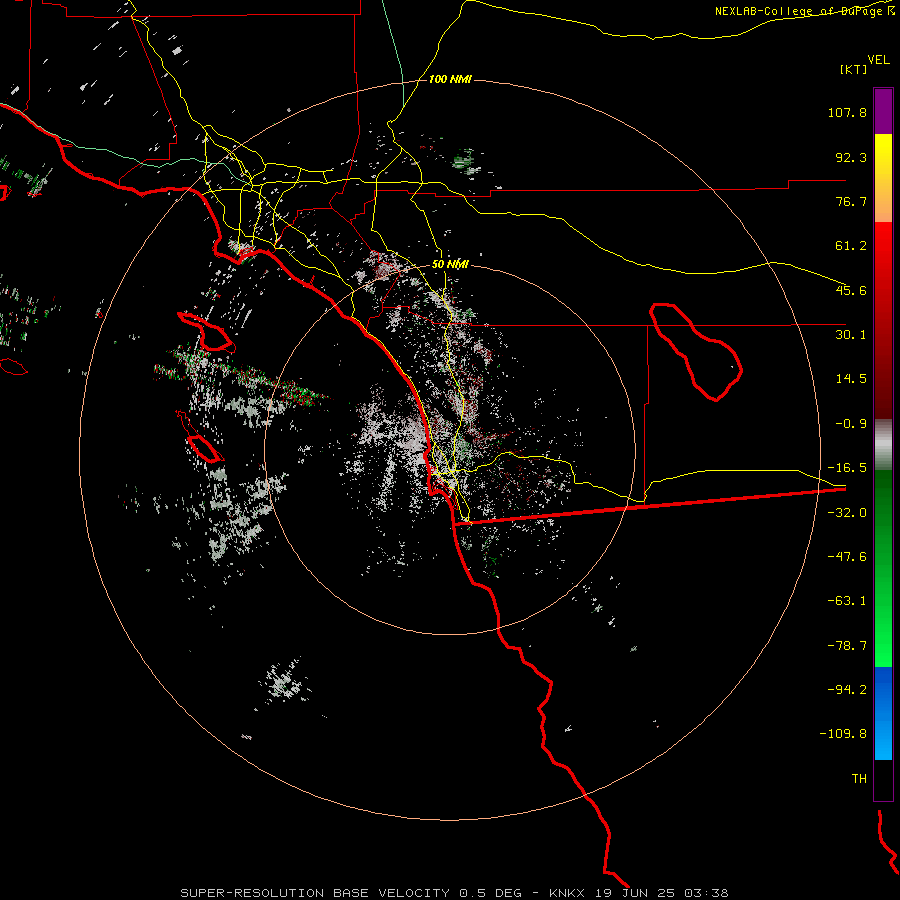
Task: Click the [KT] units label
Action: (x=854, y=69)
